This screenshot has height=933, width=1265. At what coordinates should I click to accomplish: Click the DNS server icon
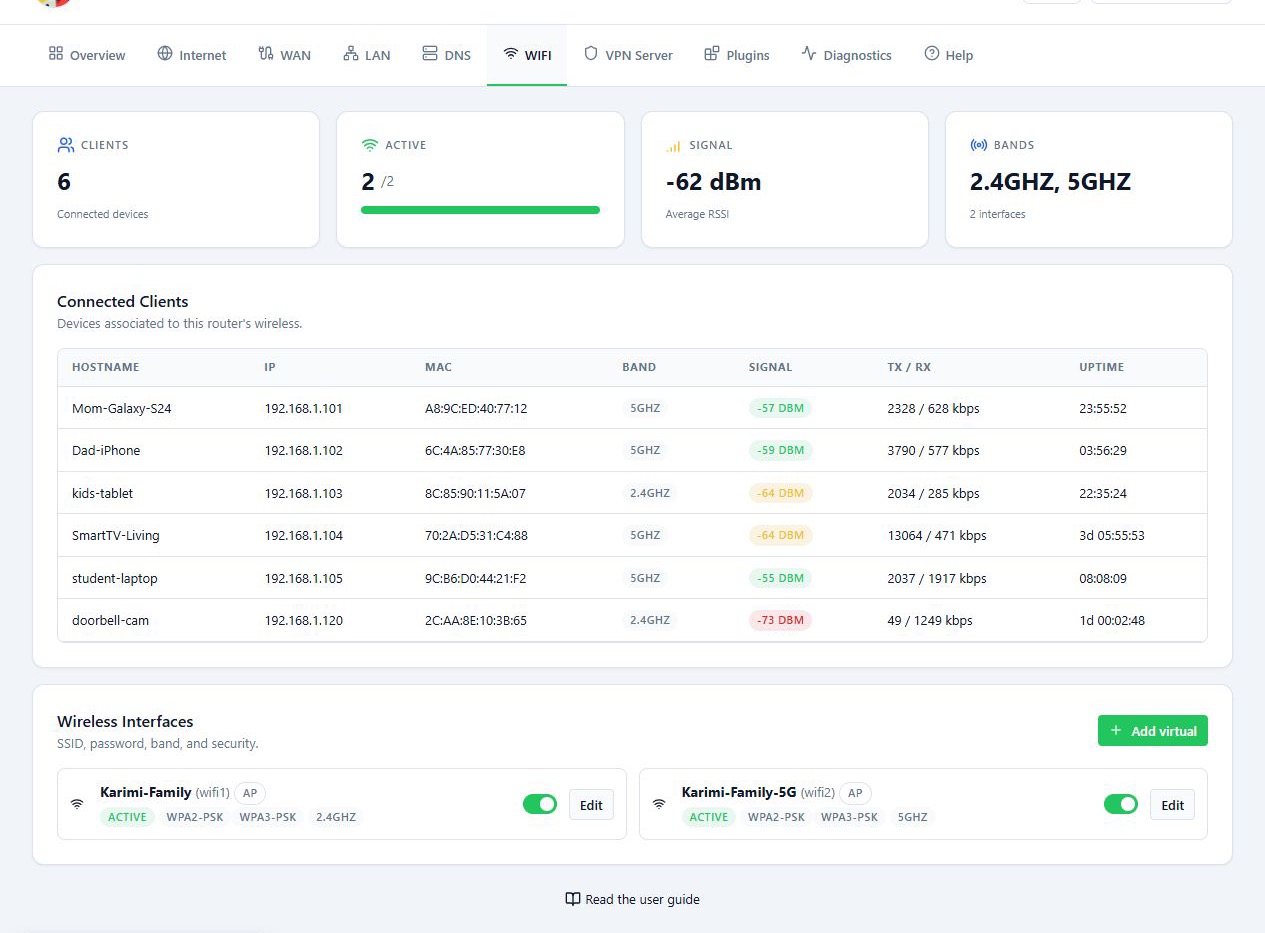click(x=430, y=54)
